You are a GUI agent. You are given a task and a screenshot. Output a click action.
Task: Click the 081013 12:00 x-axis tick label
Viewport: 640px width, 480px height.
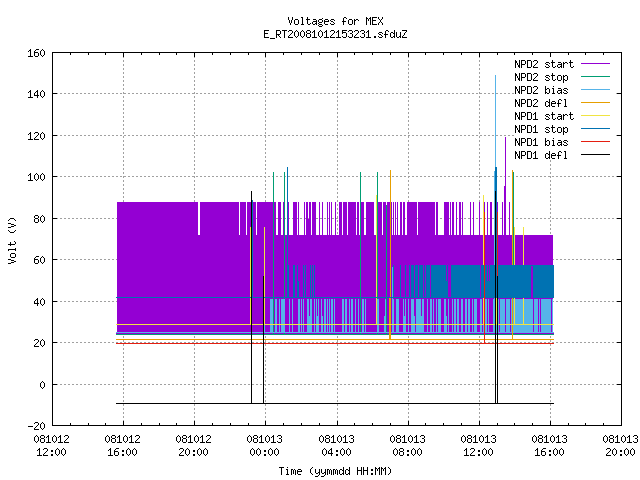478,446
